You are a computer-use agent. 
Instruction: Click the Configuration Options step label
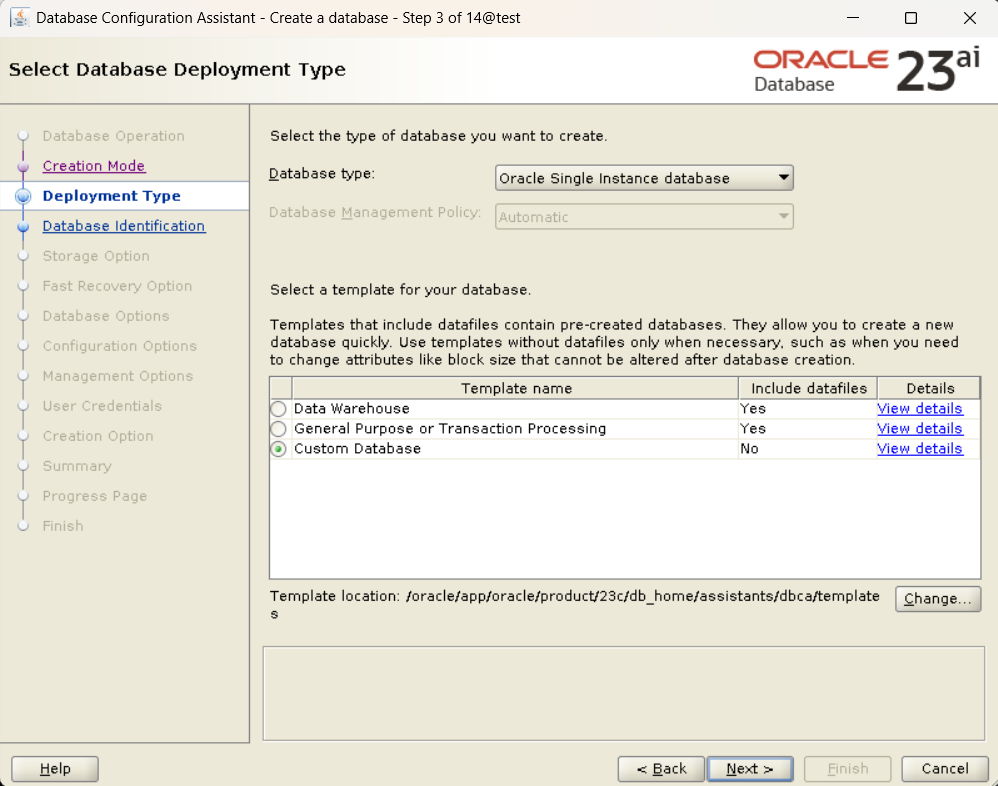click(x=120, y=346)
